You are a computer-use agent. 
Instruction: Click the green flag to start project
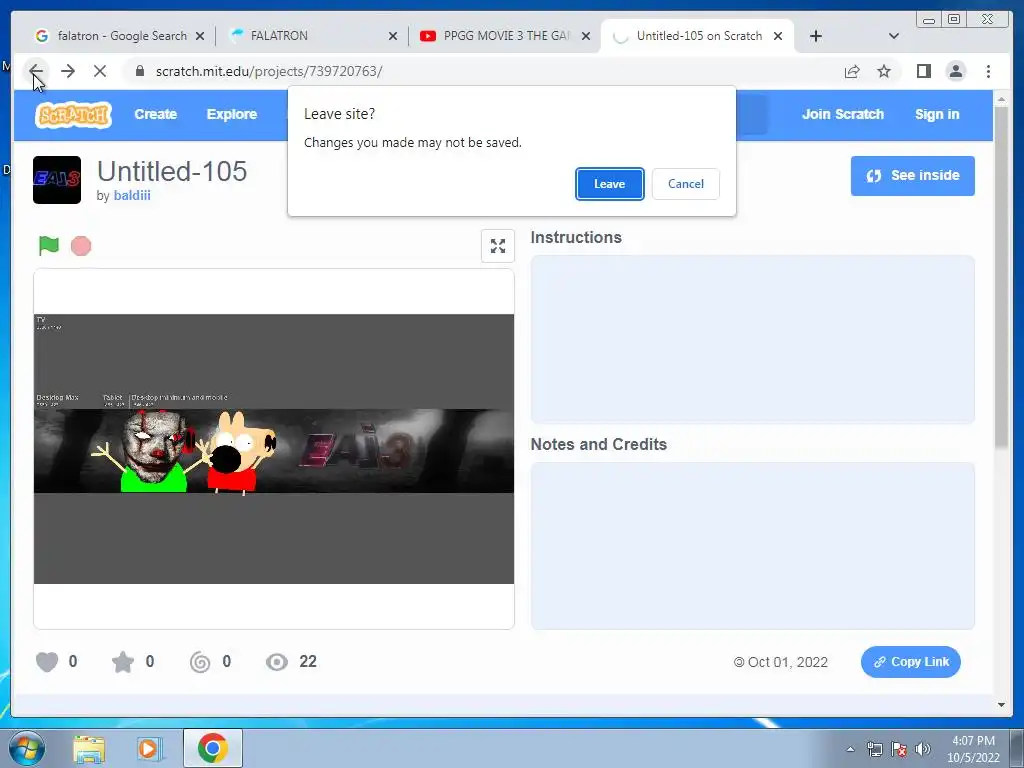(49, 246)
